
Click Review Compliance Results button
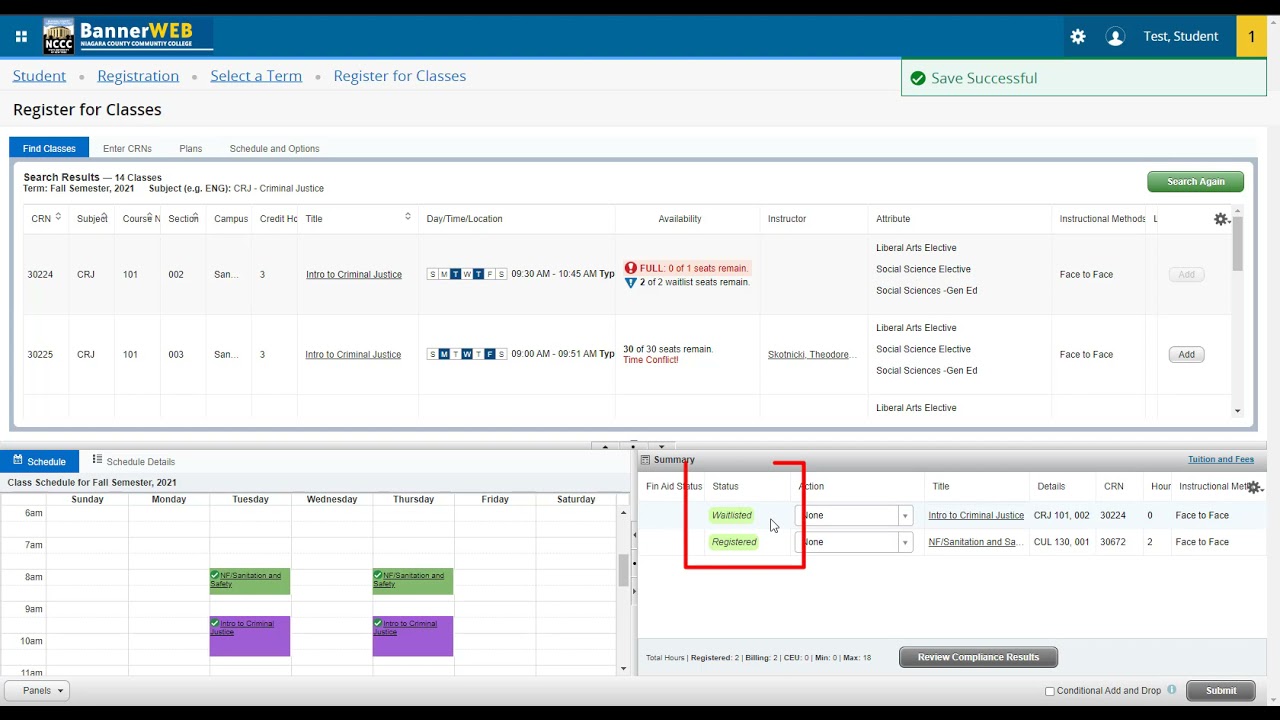click(x=978, y=657)
